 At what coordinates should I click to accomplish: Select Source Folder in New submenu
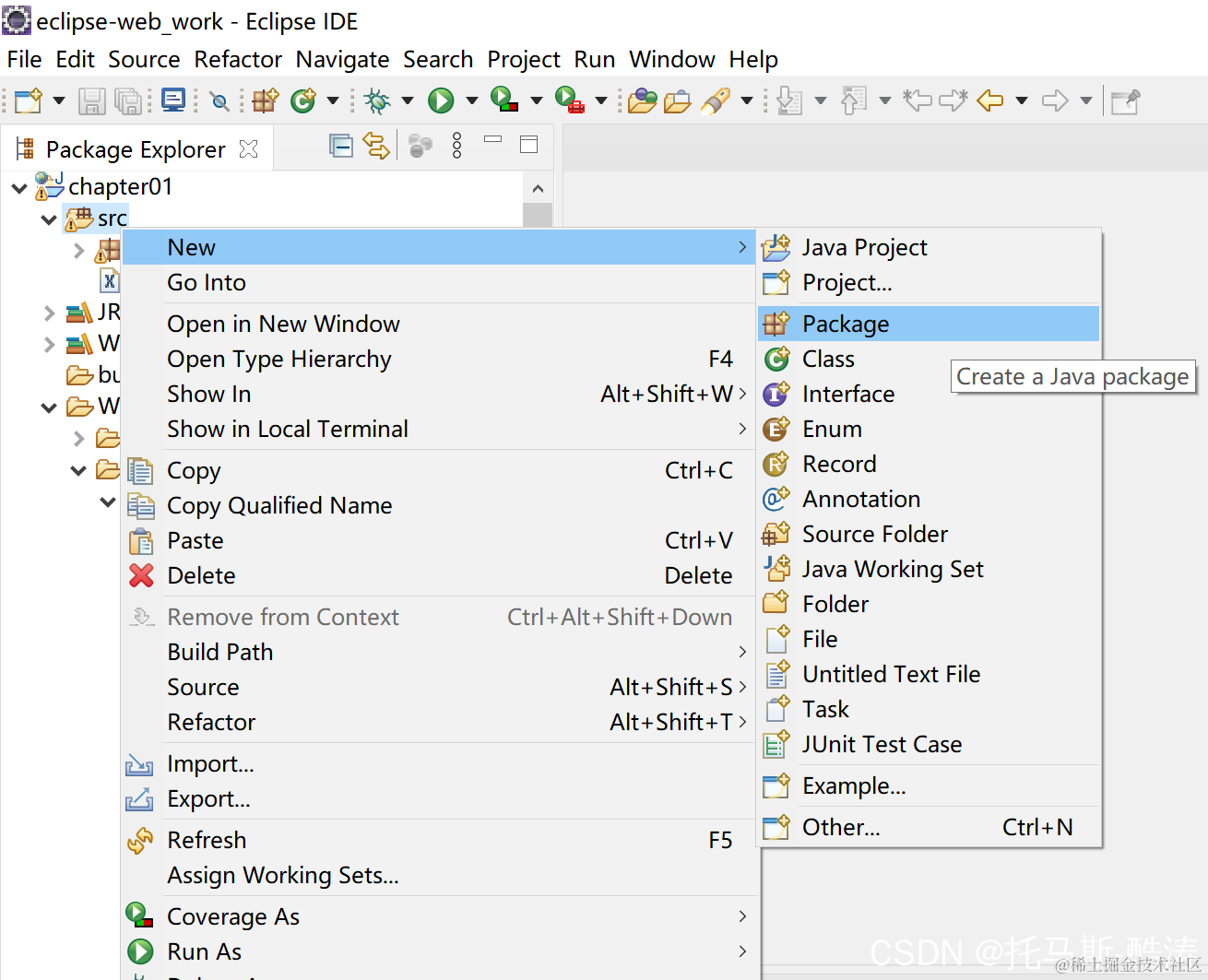(929, 534)
